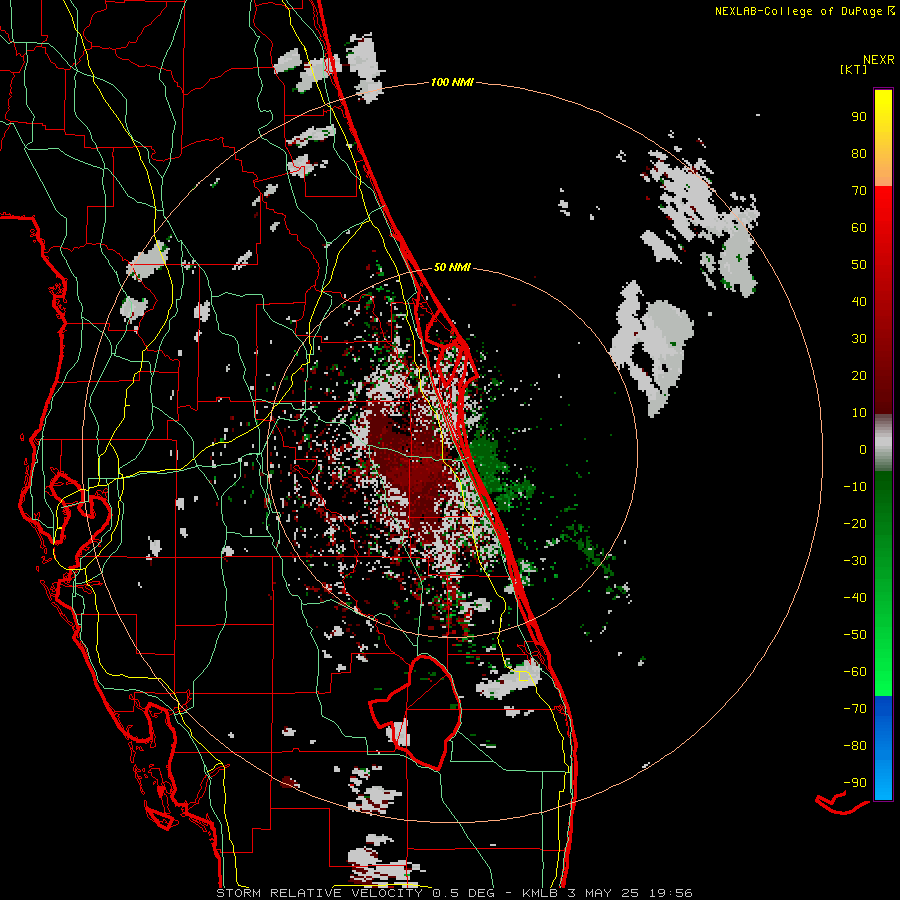Screen dimensions: 900x900
Task: Click the -60 value on the velocity scale
Action: click(855, 672)
